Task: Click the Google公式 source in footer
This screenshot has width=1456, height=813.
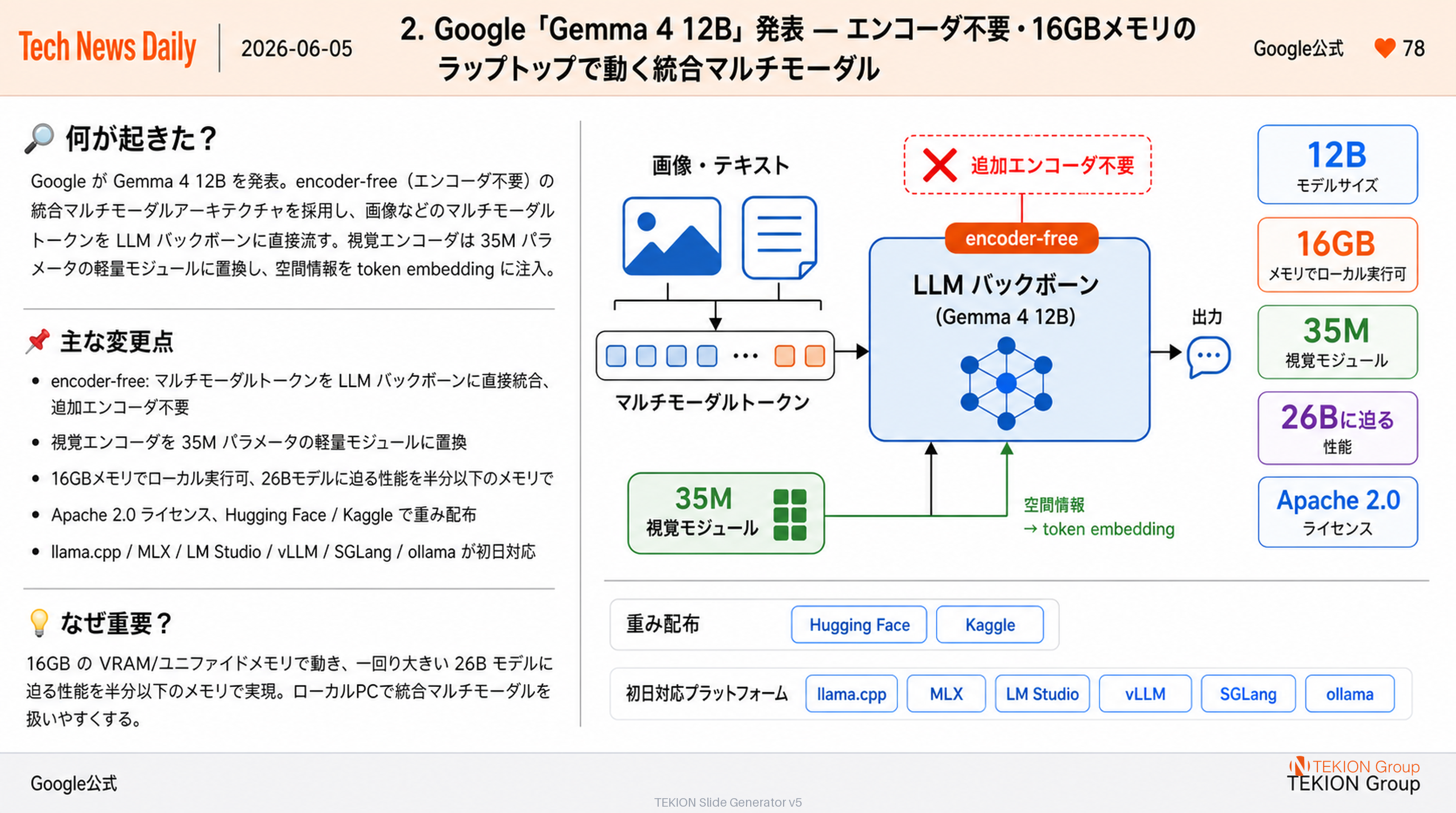Action: [x=74, y=783]
